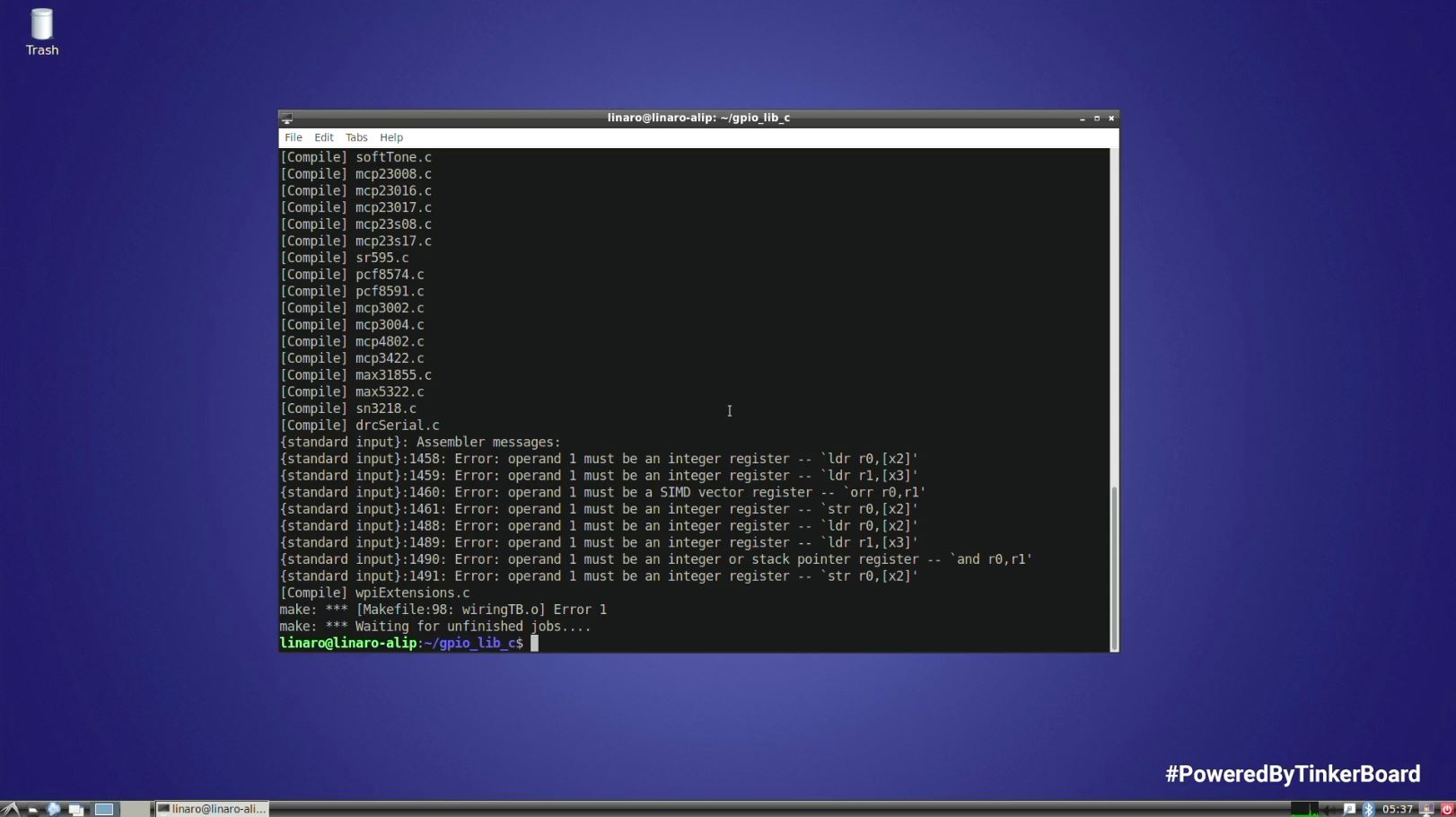Click the show desktop windows icon

[76, 809]
